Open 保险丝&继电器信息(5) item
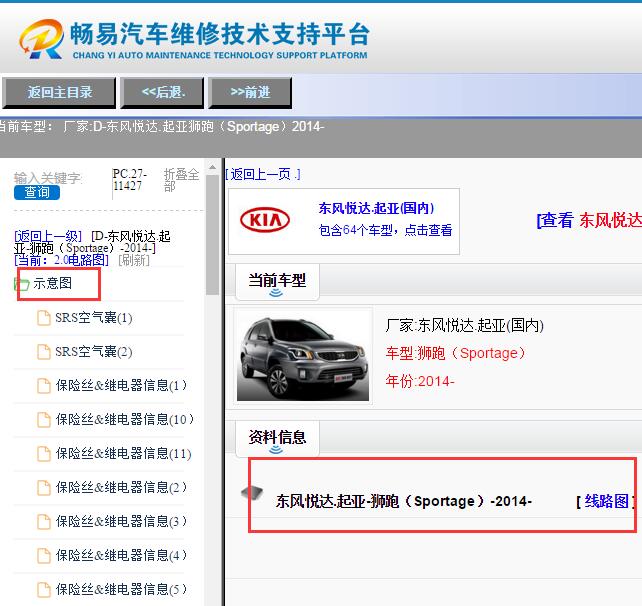 (121, 590)
